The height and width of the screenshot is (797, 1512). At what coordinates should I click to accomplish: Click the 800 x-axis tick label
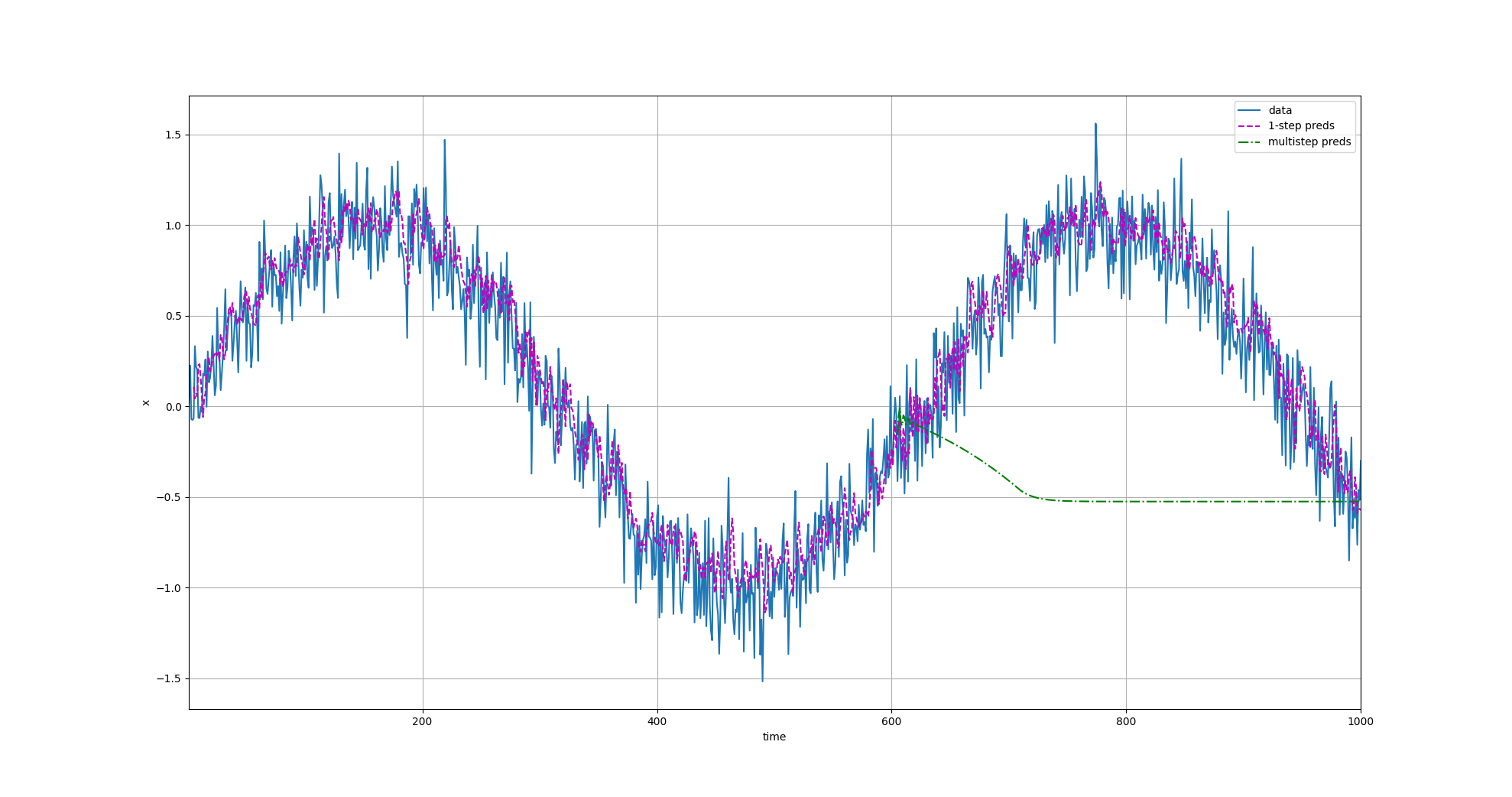coord(1125,721)
